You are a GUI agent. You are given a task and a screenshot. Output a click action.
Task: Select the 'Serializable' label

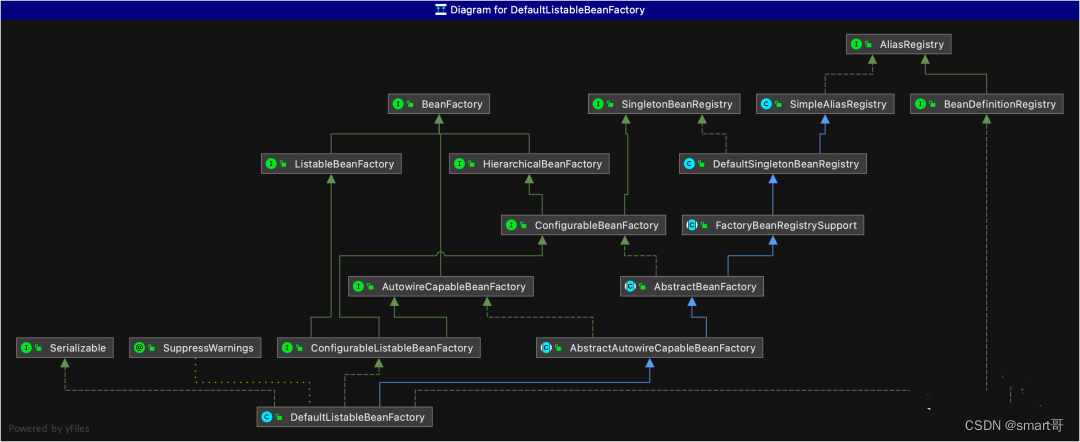pyautogui.click(x=77, y=348)
